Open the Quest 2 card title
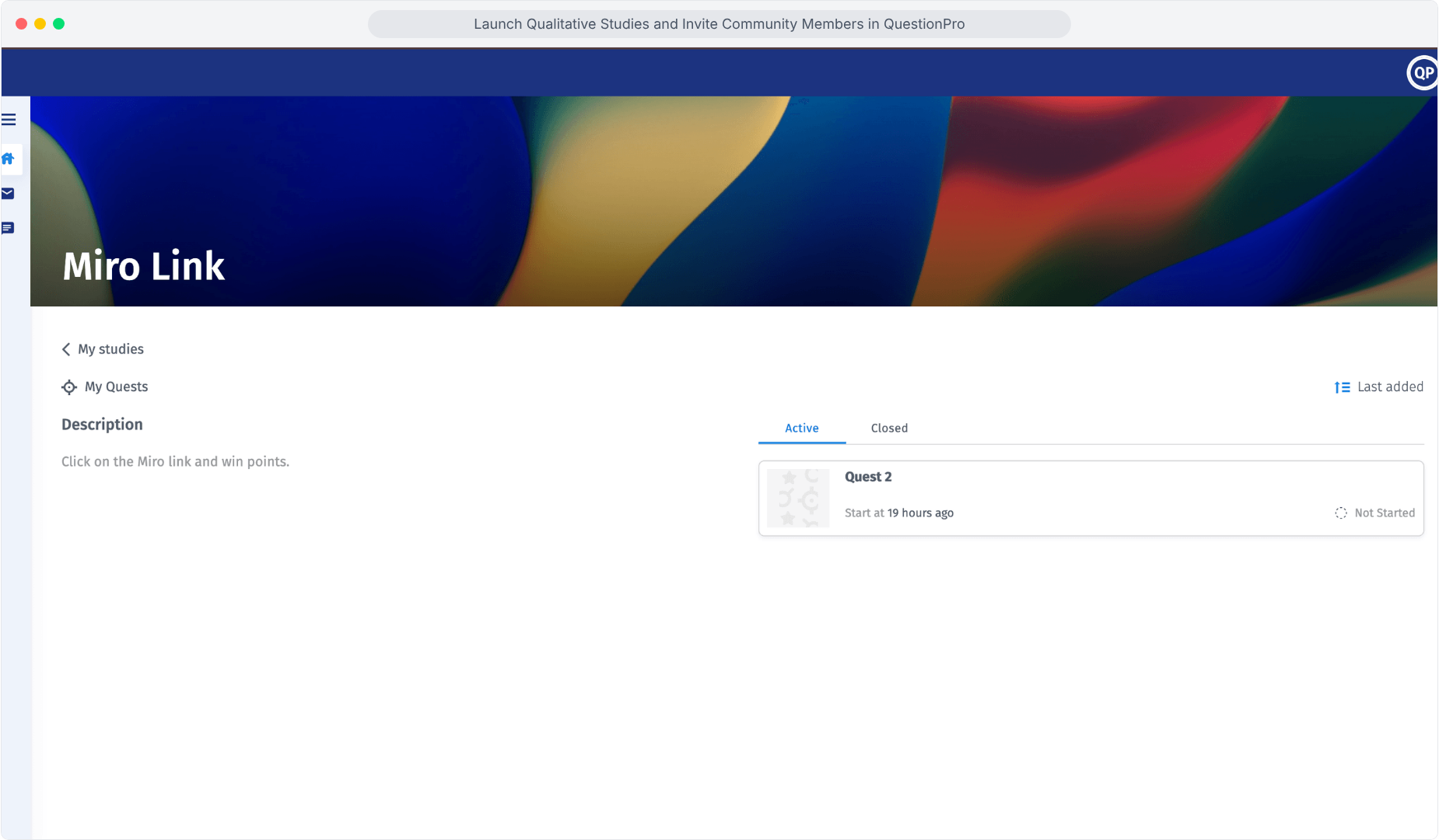 click(868, 477)
